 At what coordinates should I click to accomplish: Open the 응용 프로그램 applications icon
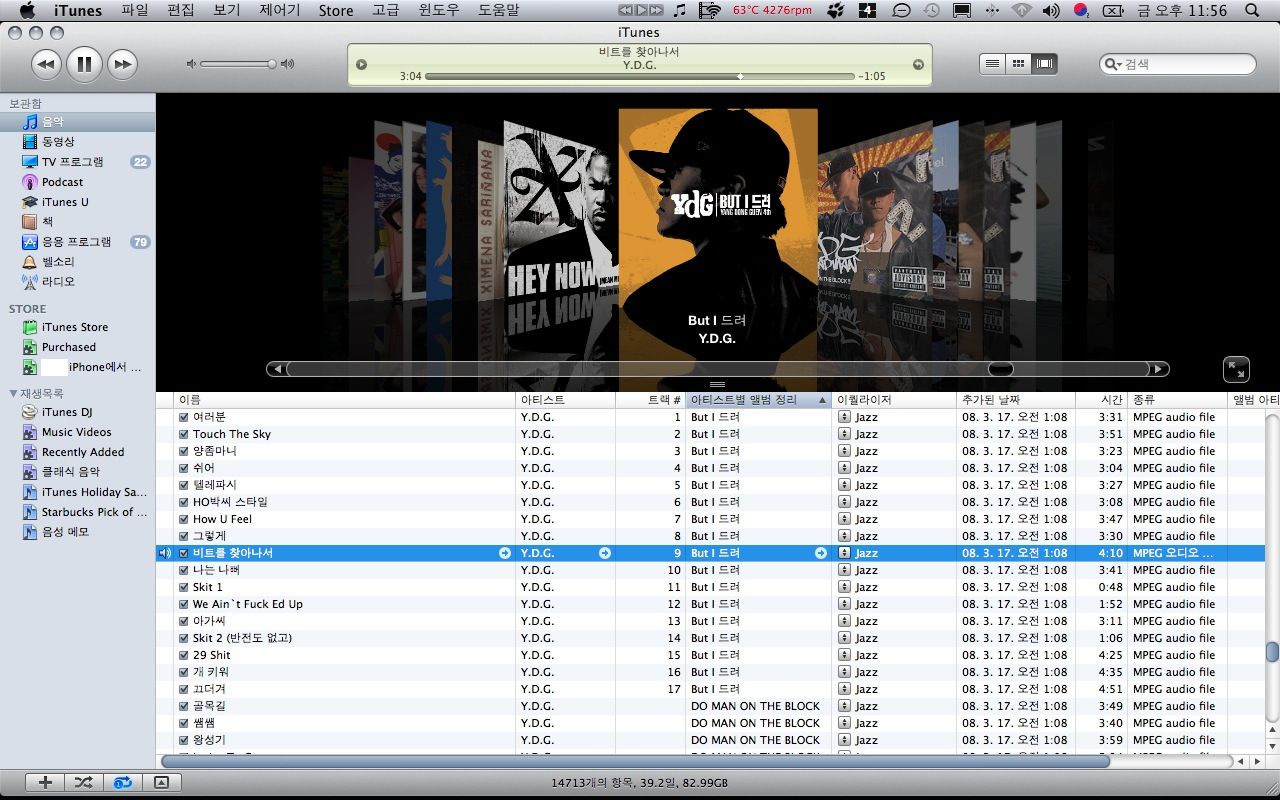(x=30, y=242)
